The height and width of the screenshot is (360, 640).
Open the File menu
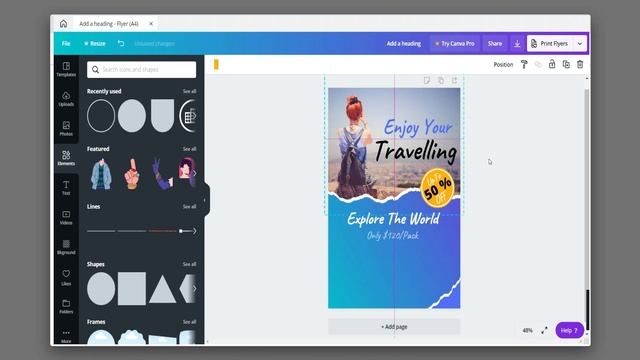(66, 44)
